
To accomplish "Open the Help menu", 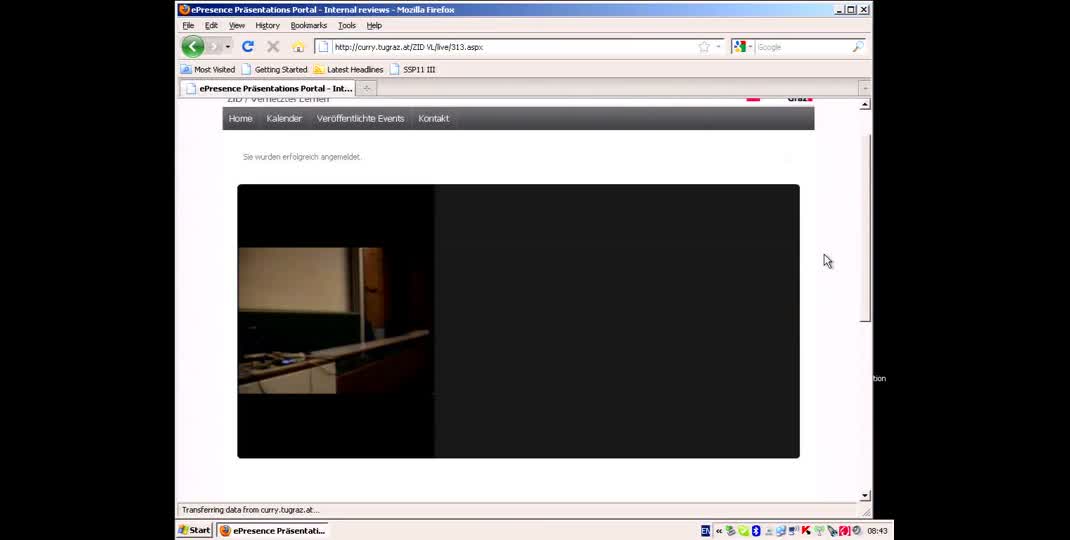I will (374, 25).
